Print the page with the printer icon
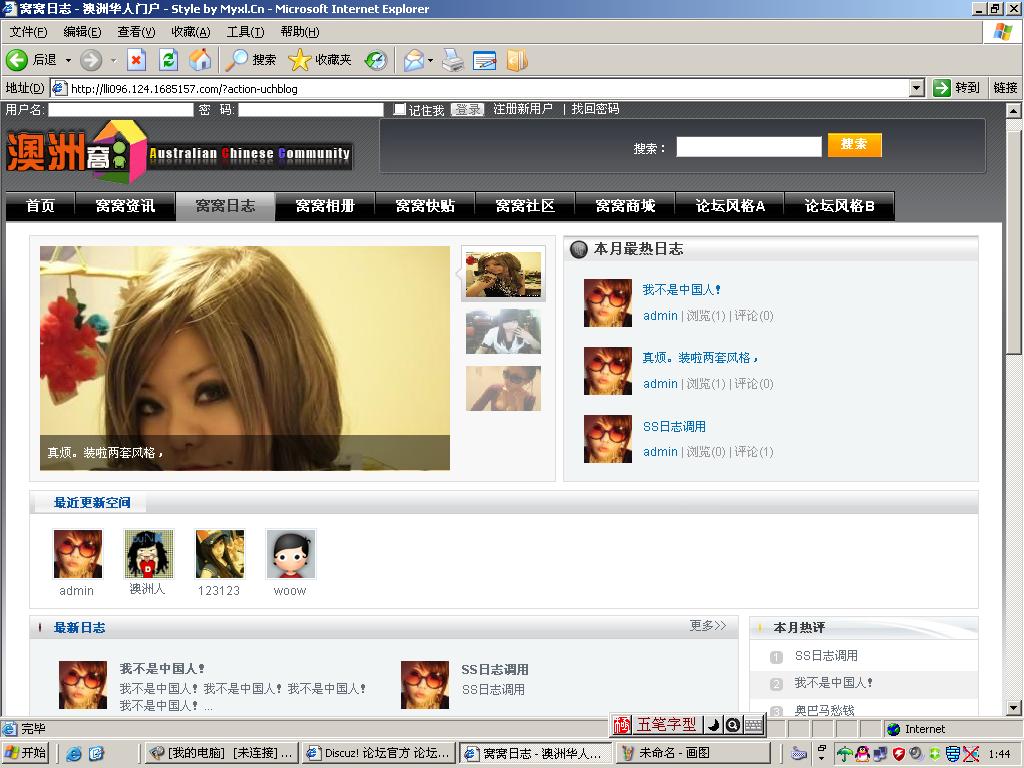 point(453,60)
